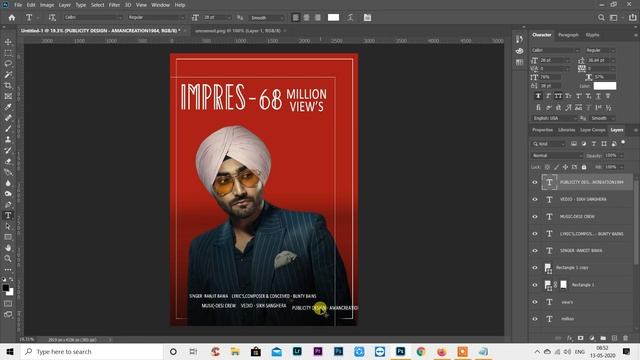This screenshot has height=360, width=640.
Task: Click Type here to search box
Action: coord(92,351)
